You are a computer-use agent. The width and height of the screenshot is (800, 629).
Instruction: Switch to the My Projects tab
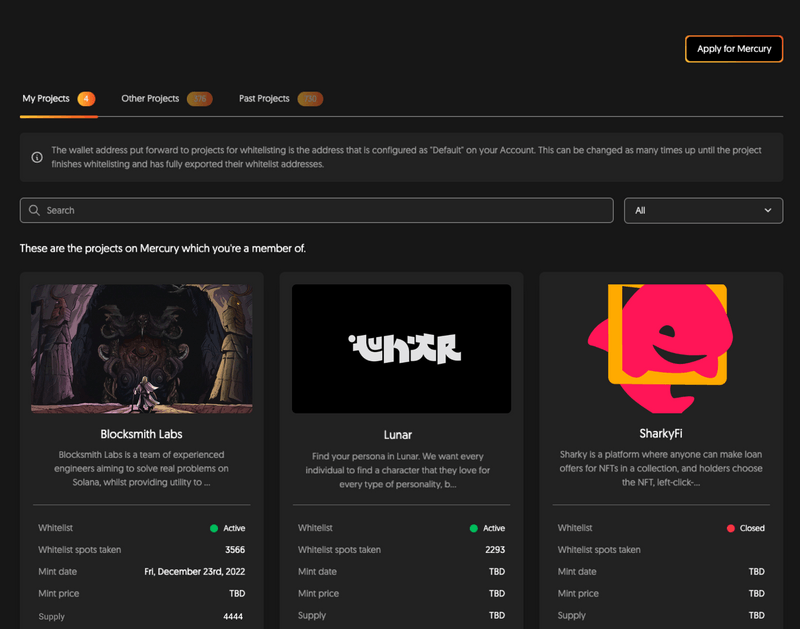46,99
